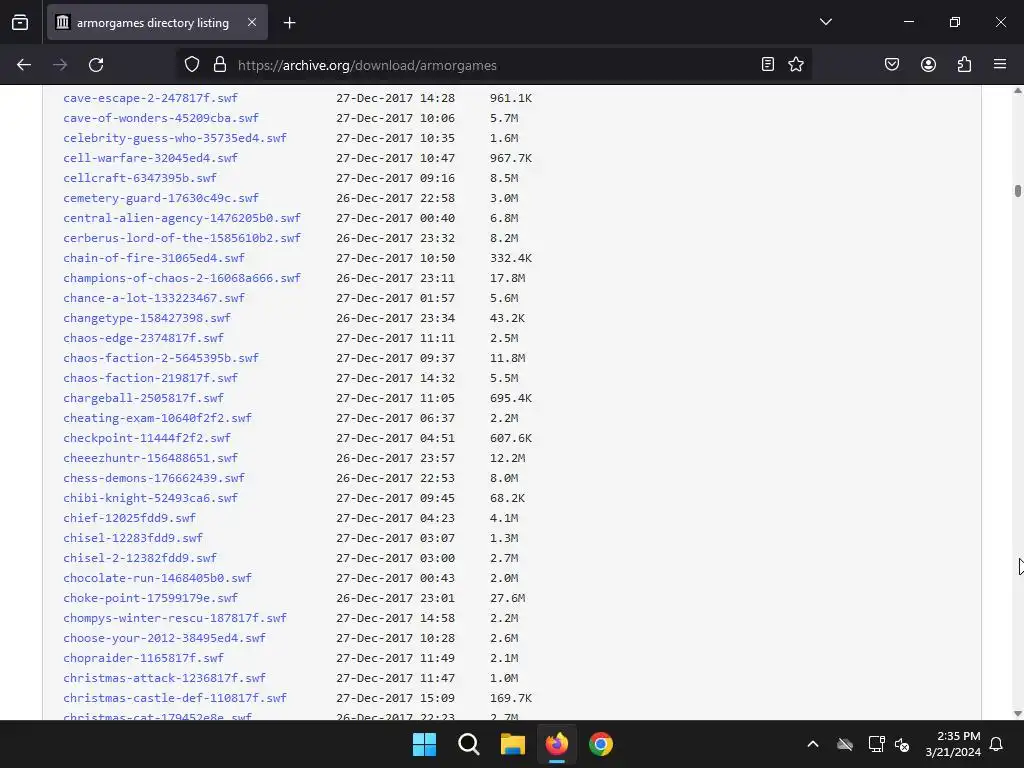Open choke-point-17599179e.swf link
Screen dimensions: 1024x768
tap(150, 598)
